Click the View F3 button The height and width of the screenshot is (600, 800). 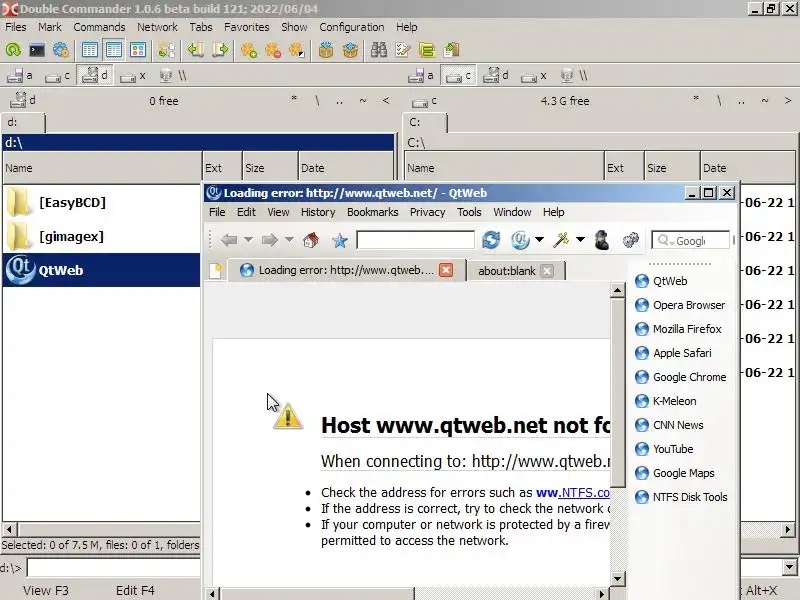point(45,590)
